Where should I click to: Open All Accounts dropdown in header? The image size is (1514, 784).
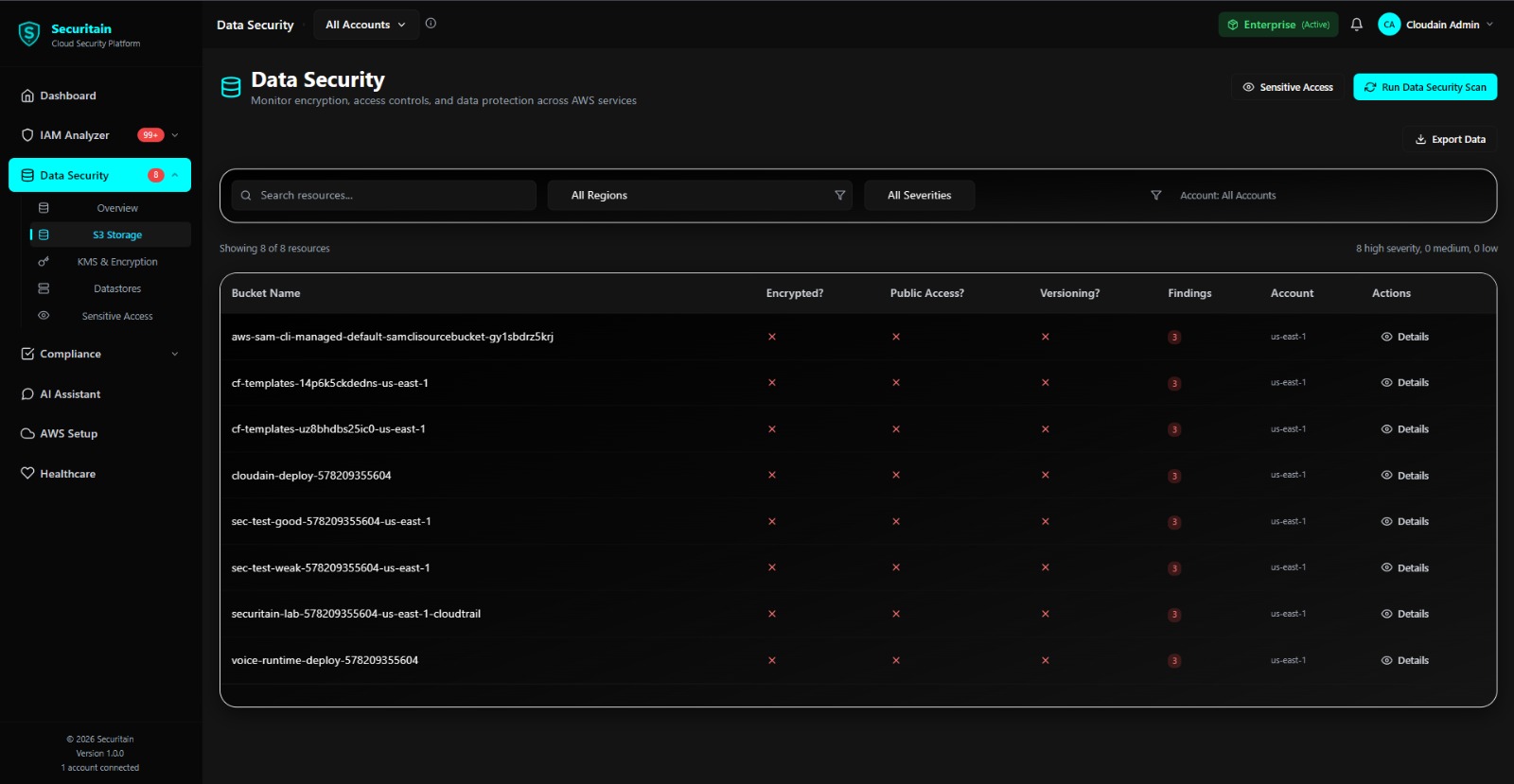365,25
